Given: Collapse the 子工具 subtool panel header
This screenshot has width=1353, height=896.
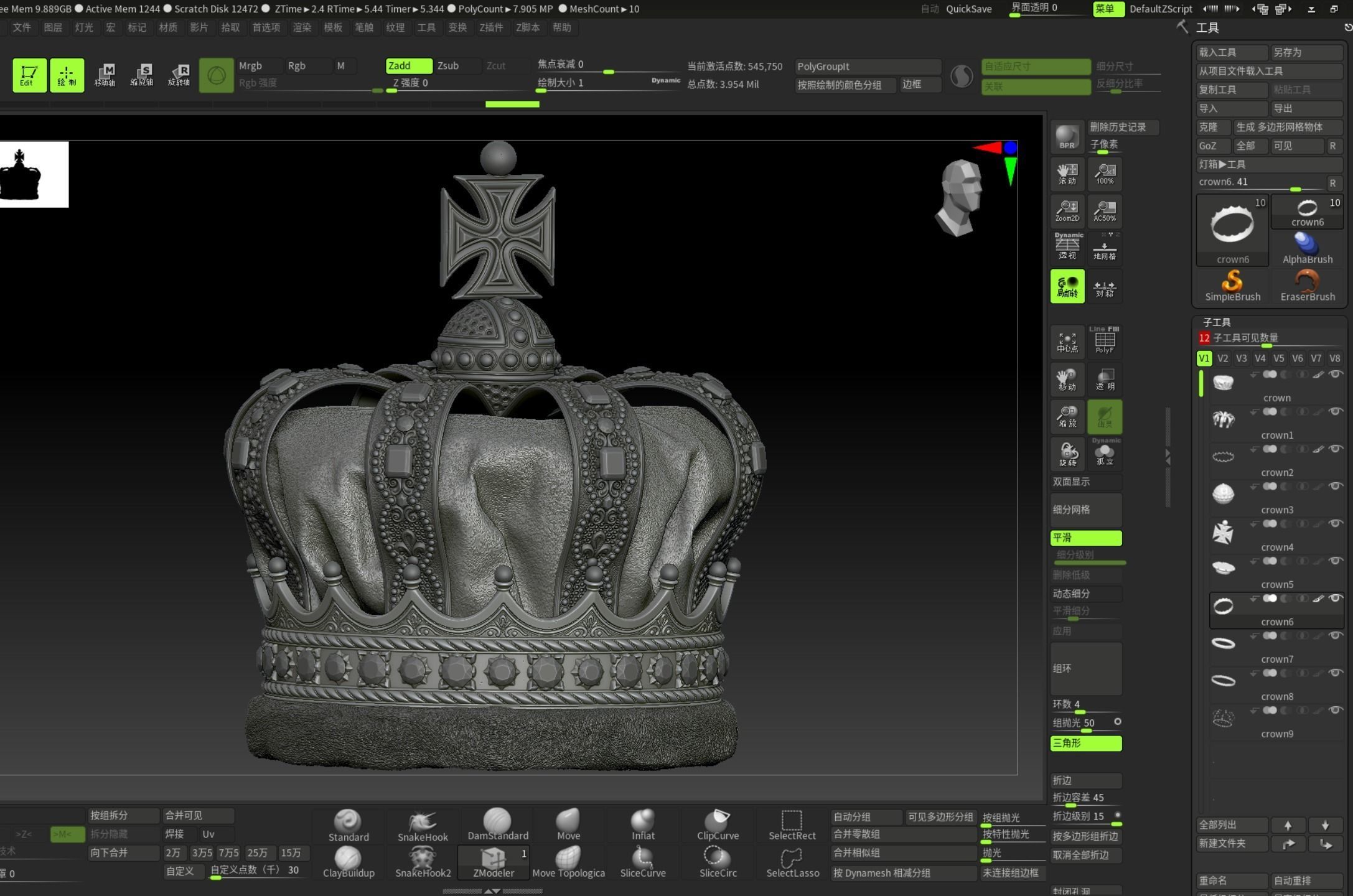Looking at the screenshot, I should 1217,322.
